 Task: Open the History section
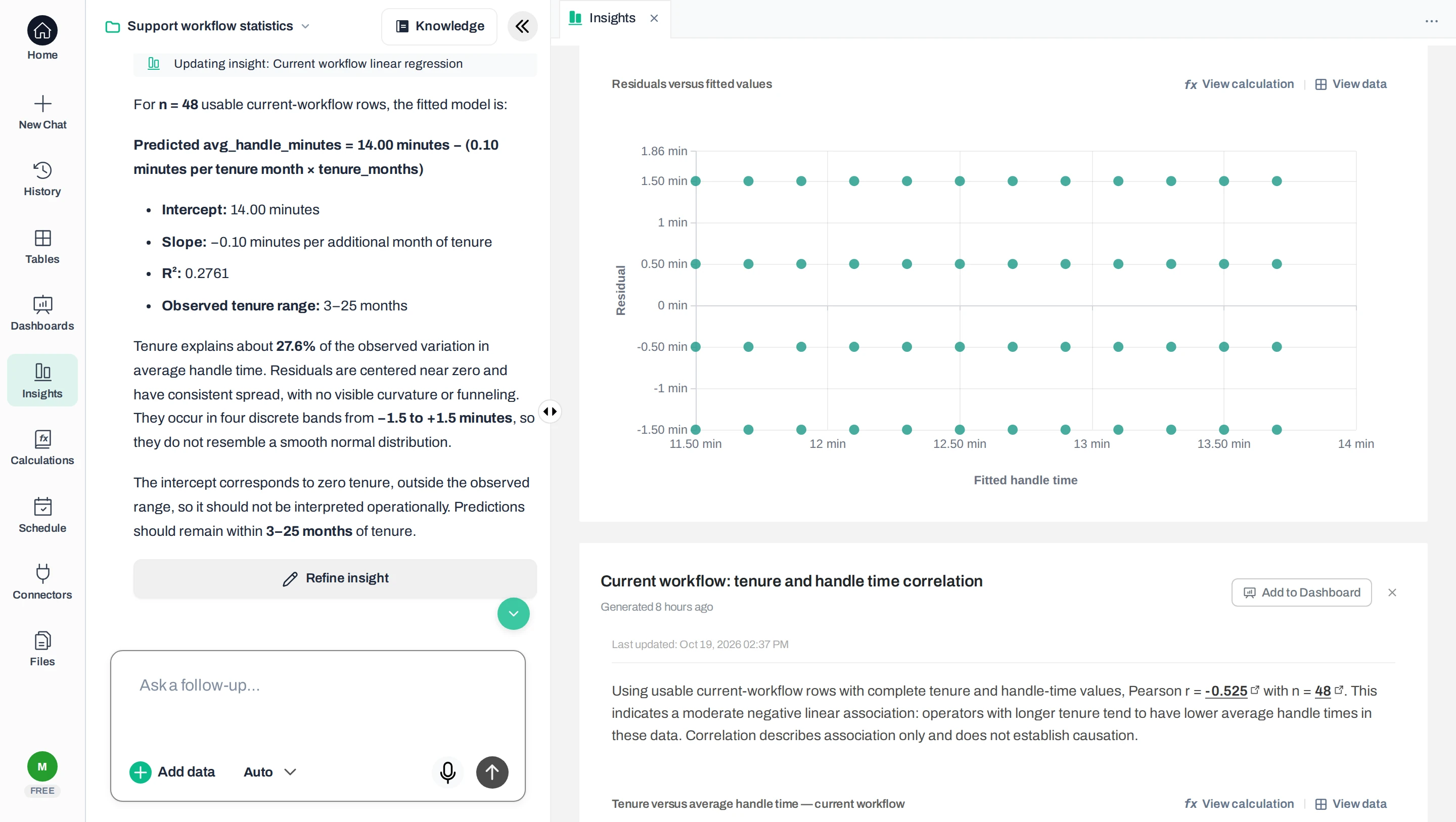tap(42, 179)
